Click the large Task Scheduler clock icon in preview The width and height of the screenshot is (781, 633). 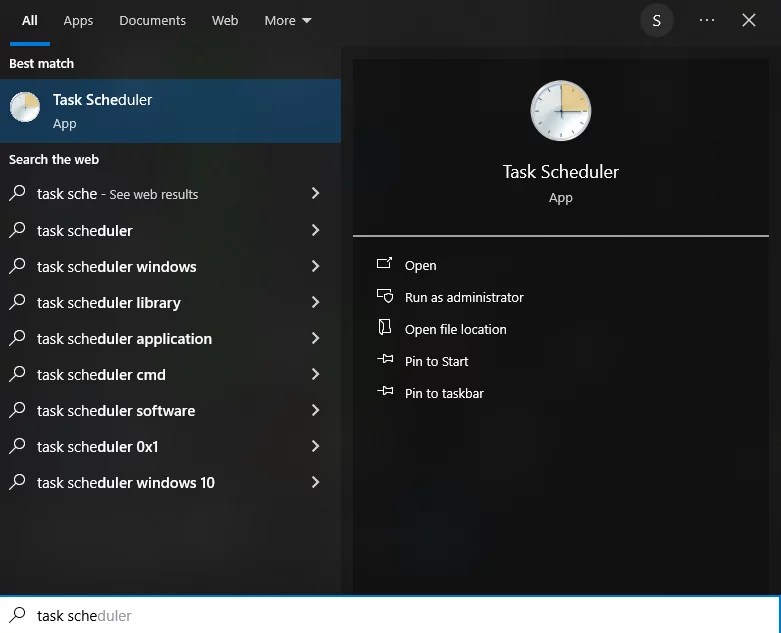[x=561, y=111]
